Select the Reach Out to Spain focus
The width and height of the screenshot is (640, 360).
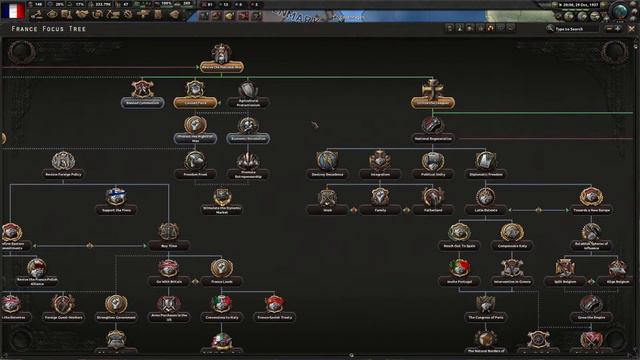tap(459, 238)
